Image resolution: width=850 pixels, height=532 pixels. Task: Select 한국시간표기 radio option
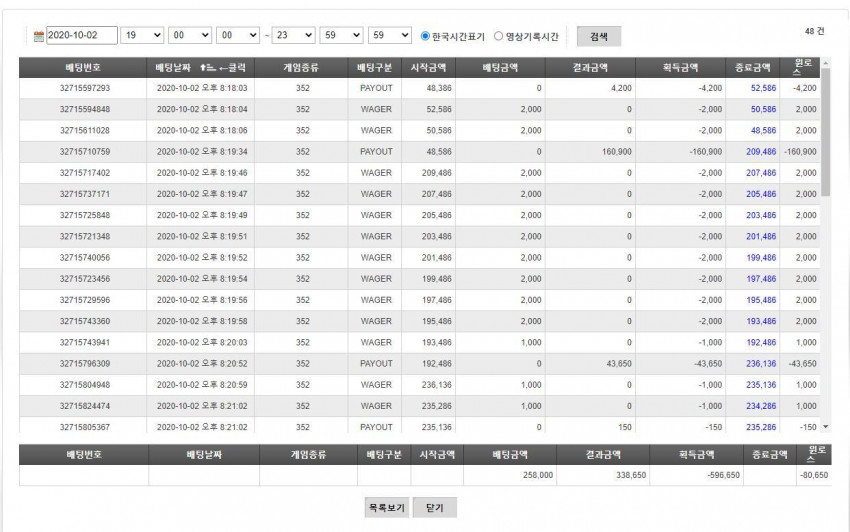(425, 36)
